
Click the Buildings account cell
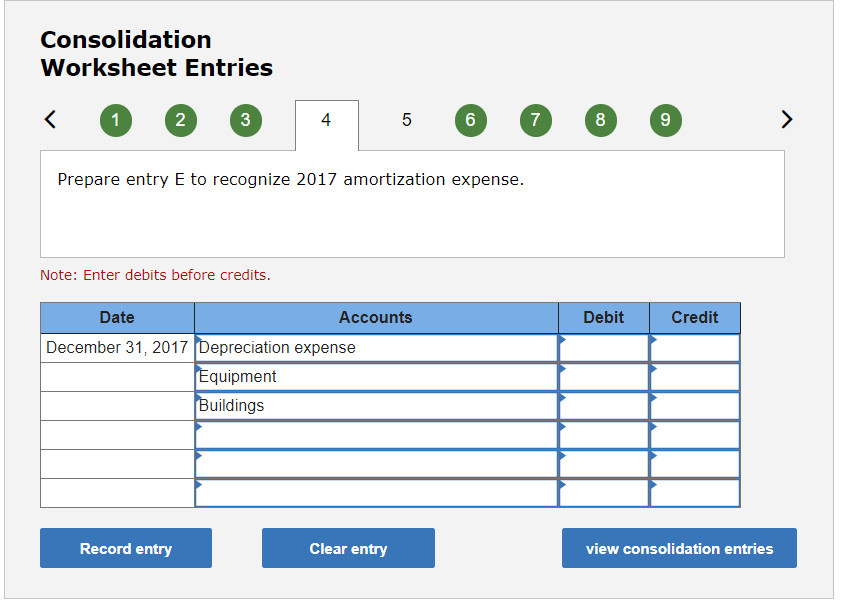(x=376, y=405)
